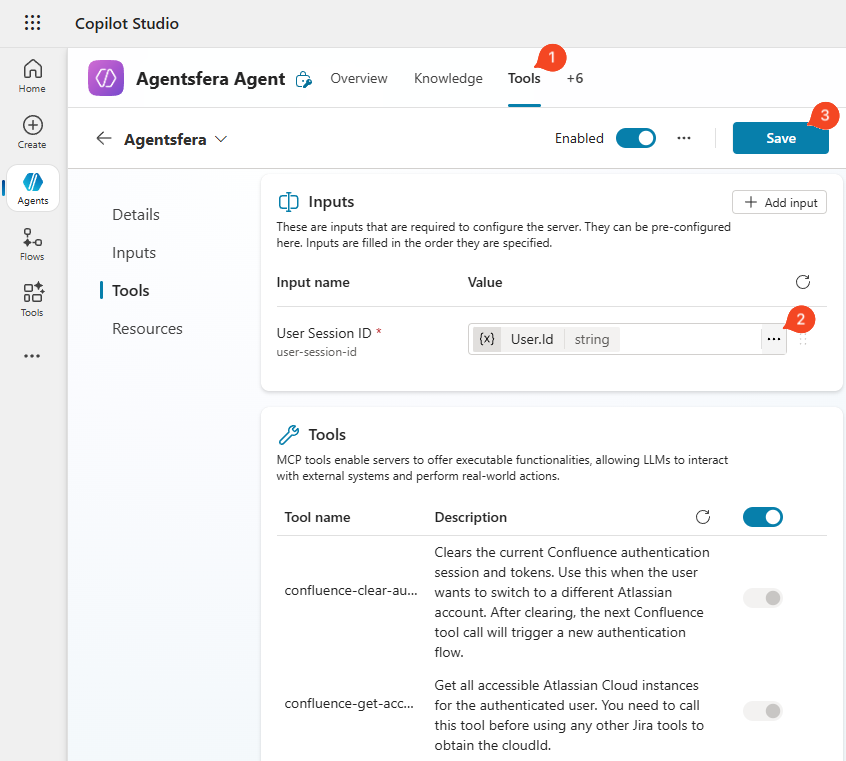This screenshot has width=846, height=761.
Task: Switch to the Knowledge tab
Action: point(448,78)
